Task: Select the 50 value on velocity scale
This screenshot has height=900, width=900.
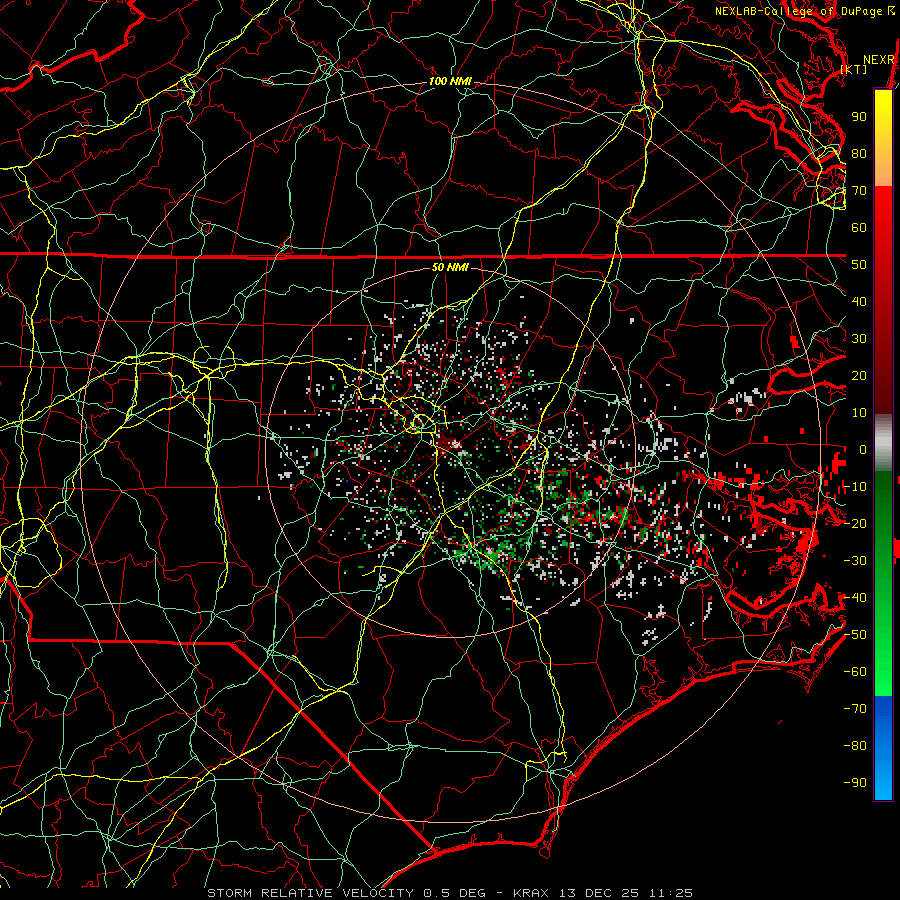Action: (859, 264)
